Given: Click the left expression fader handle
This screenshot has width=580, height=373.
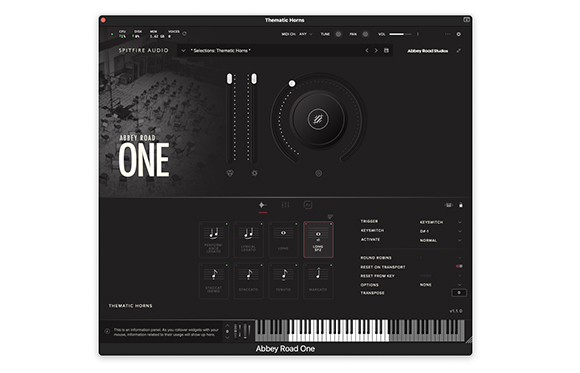Looking at the screenshot, I should click(230, 79).
